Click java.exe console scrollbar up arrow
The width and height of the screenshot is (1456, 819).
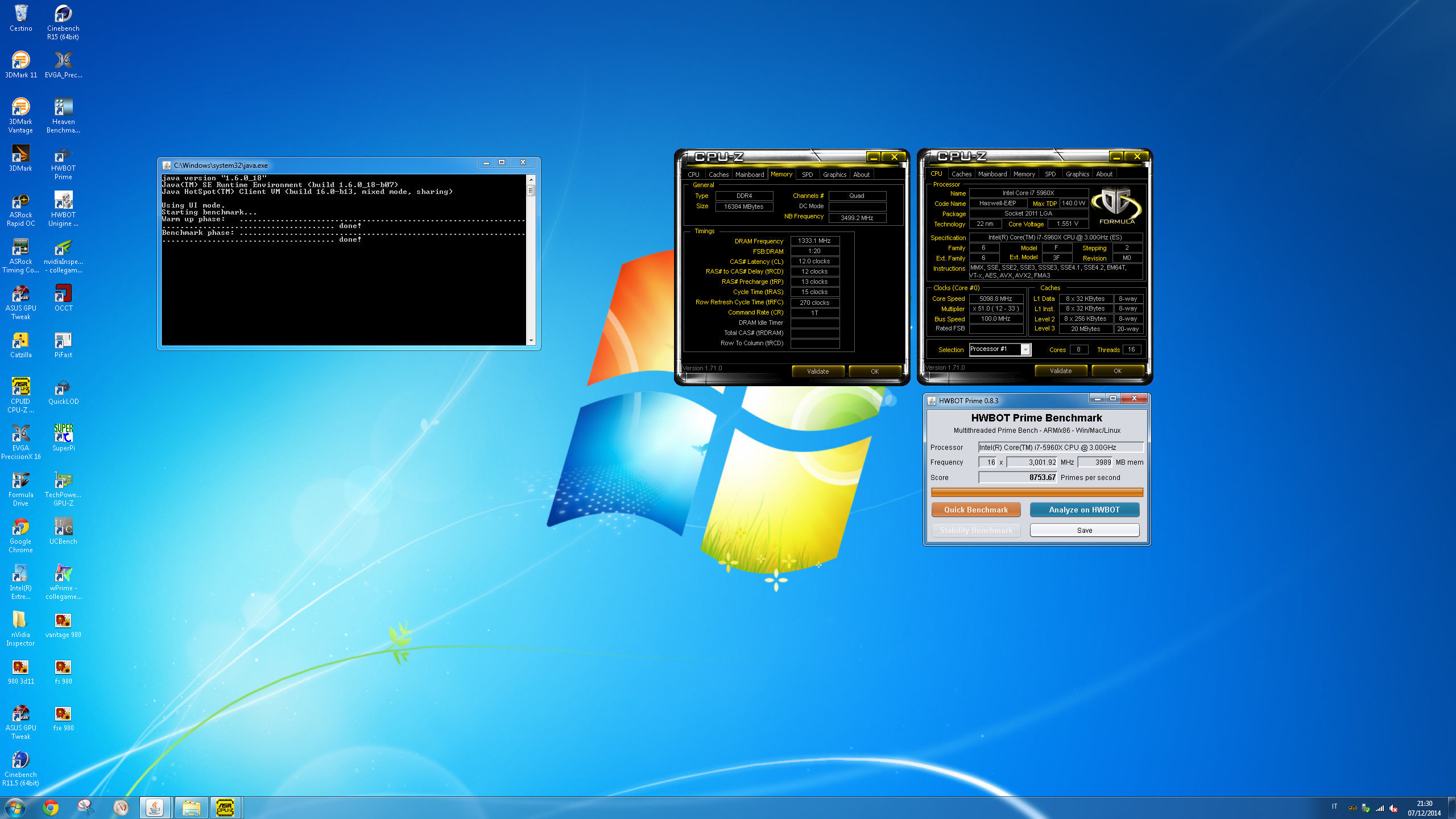coord(531,179)
